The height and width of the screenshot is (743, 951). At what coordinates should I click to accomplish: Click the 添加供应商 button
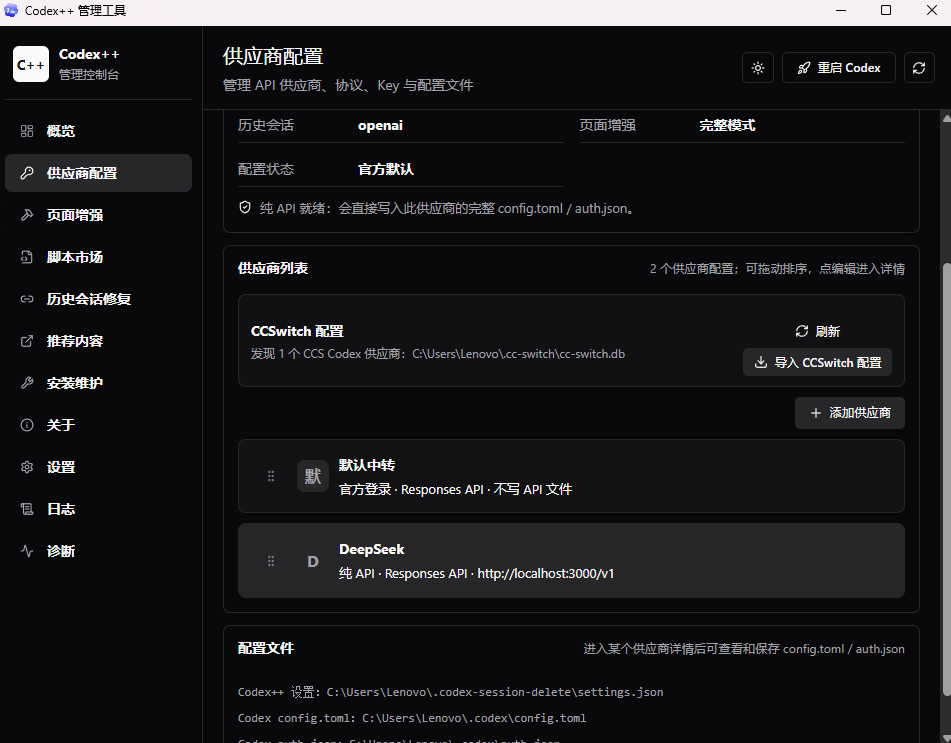[x=850, y=413]
